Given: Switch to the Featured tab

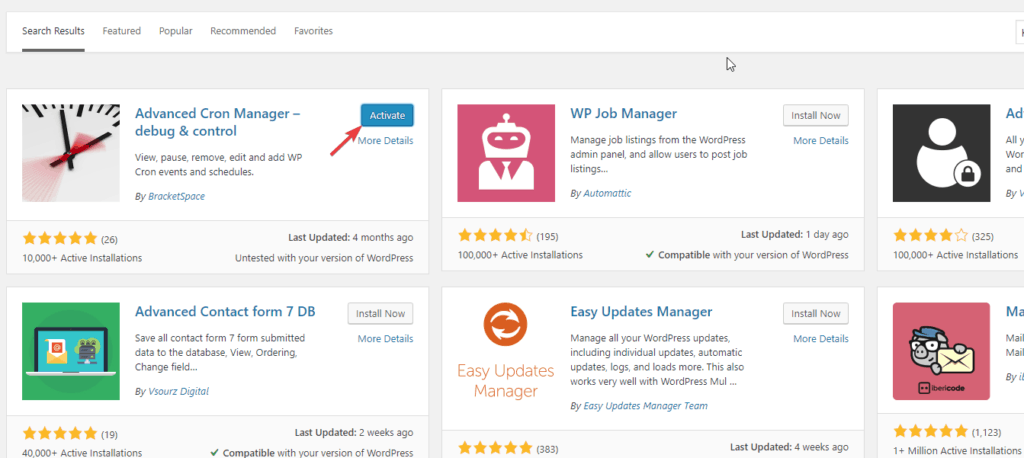Looking at the screenshot, I should (122, 31).
